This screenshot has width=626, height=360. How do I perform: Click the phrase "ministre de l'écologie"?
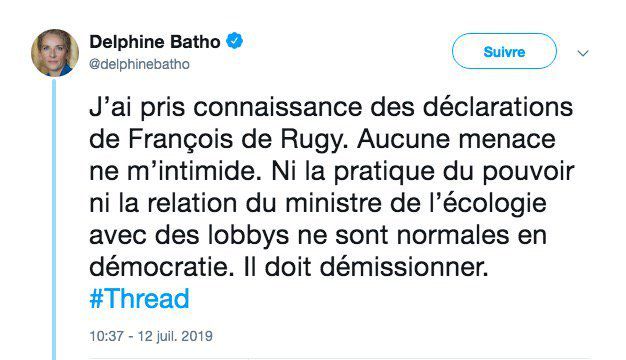[x=416, y=203]
